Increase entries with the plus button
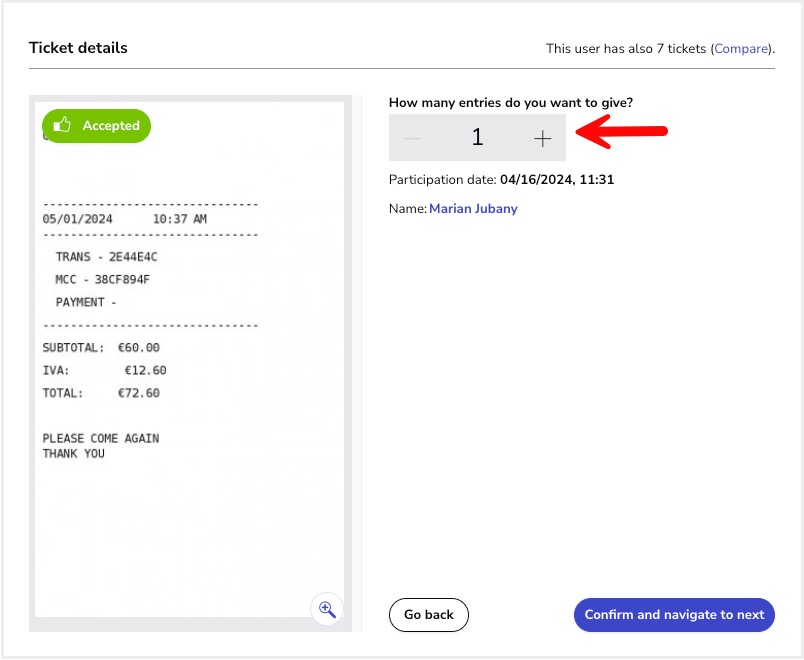Viewport: 804px width, 660px height. [542, 138]
